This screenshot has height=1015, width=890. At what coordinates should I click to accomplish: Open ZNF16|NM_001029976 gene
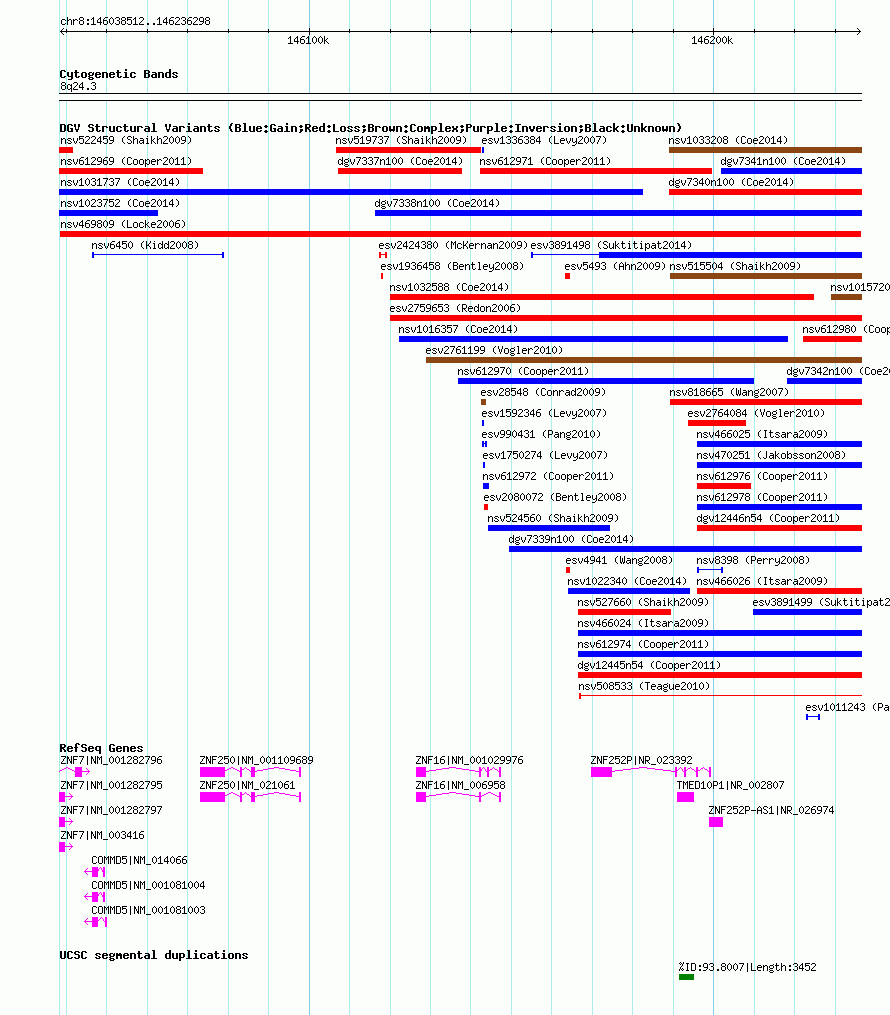click(469, 761)
